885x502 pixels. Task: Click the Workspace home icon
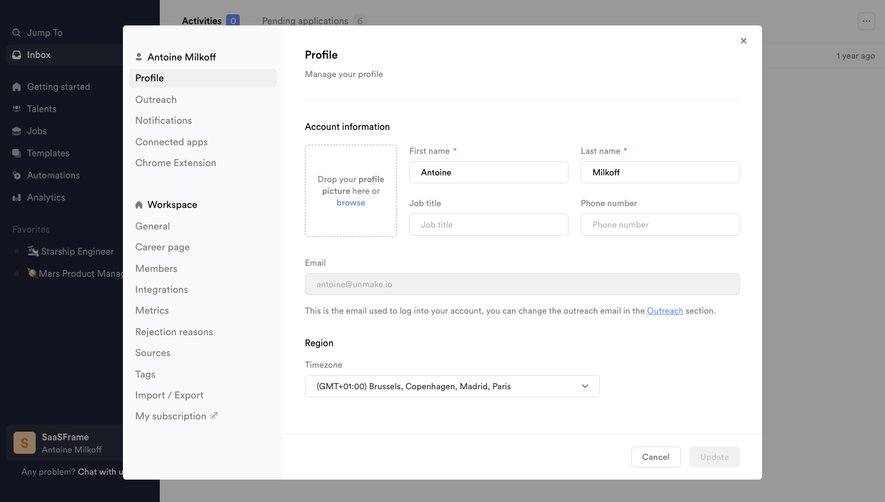coord(139,204)
